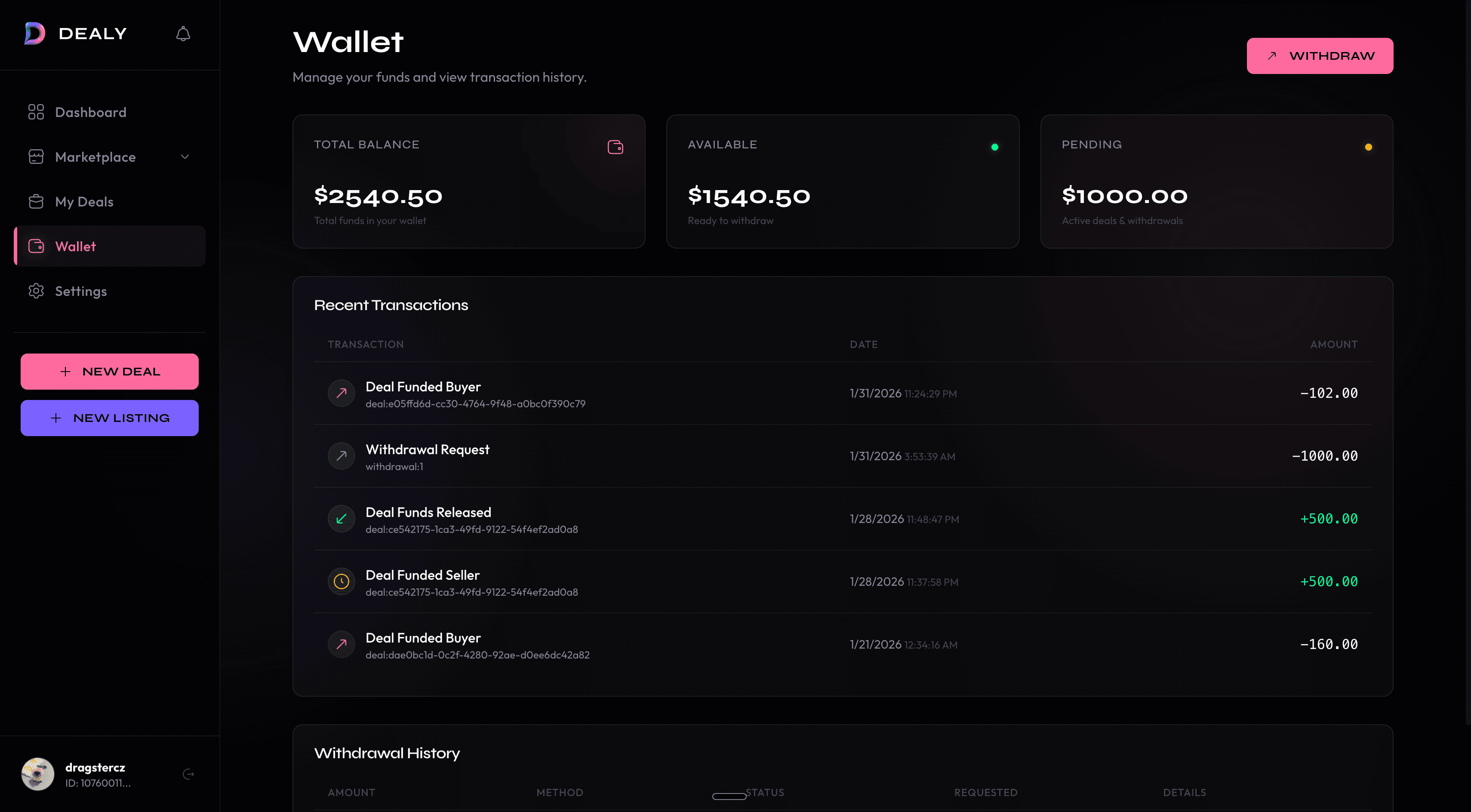Screen dimensions: 1471x812
Task: Start a New Deal
Action: pos(109,371)
